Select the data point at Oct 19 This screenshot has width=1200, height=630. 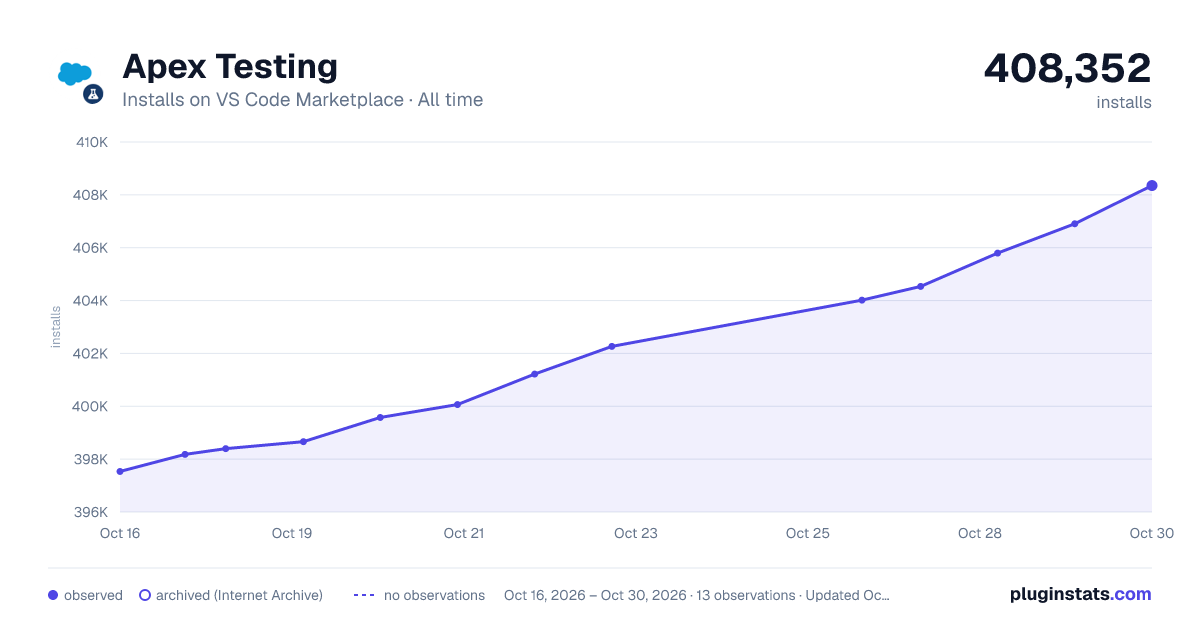(303, 441)
